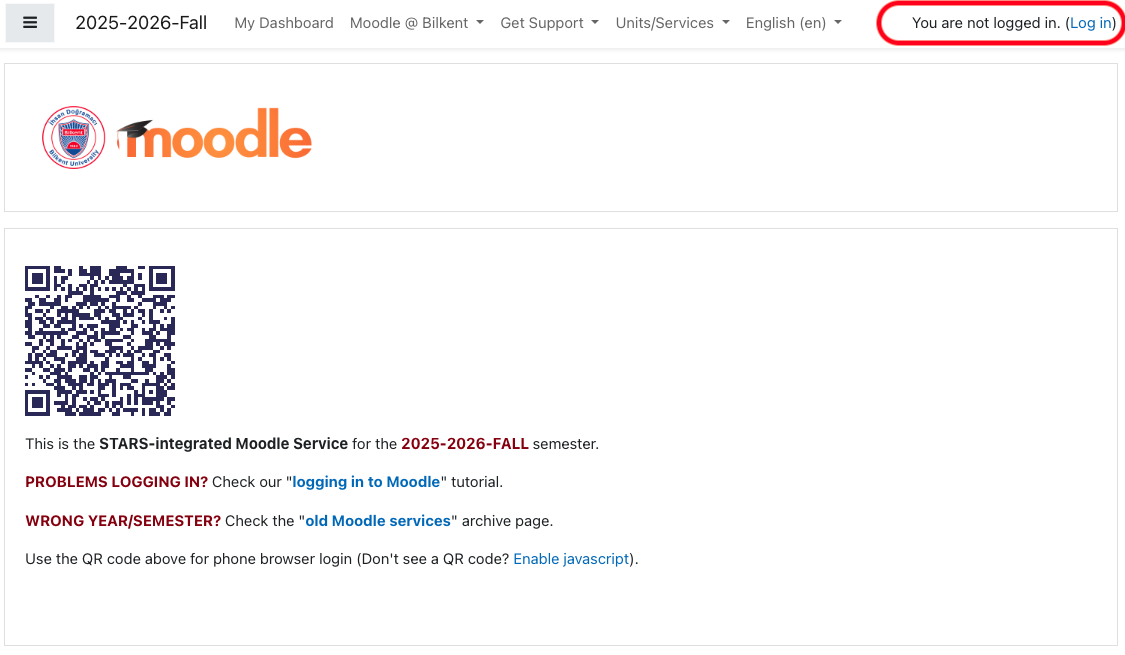
Task: Open the Units/Services dropdown
Action: click(672, 23)
